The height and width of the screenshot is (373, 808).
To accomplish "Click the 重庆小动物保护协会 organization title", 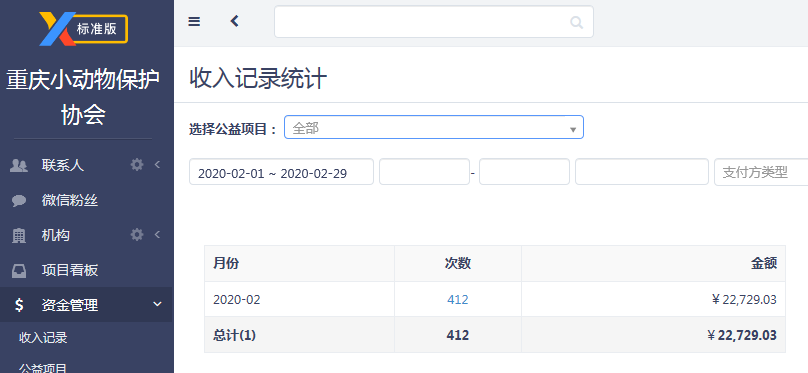I will click(x=83, y=97).
